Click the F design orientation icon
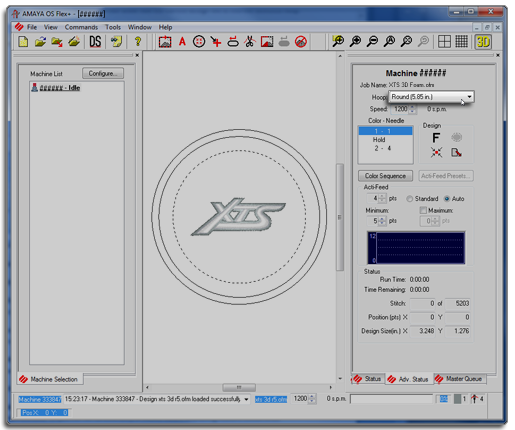515x430 pixels. pyautogui.click(x=436, y=137)
